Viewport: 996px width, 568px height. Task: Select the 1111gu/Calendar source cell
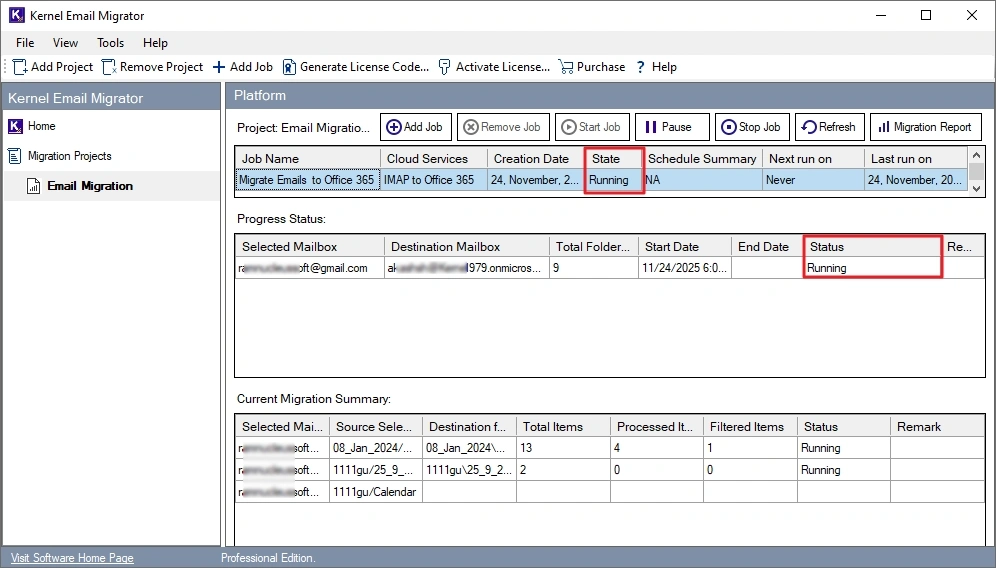point(375,492)
